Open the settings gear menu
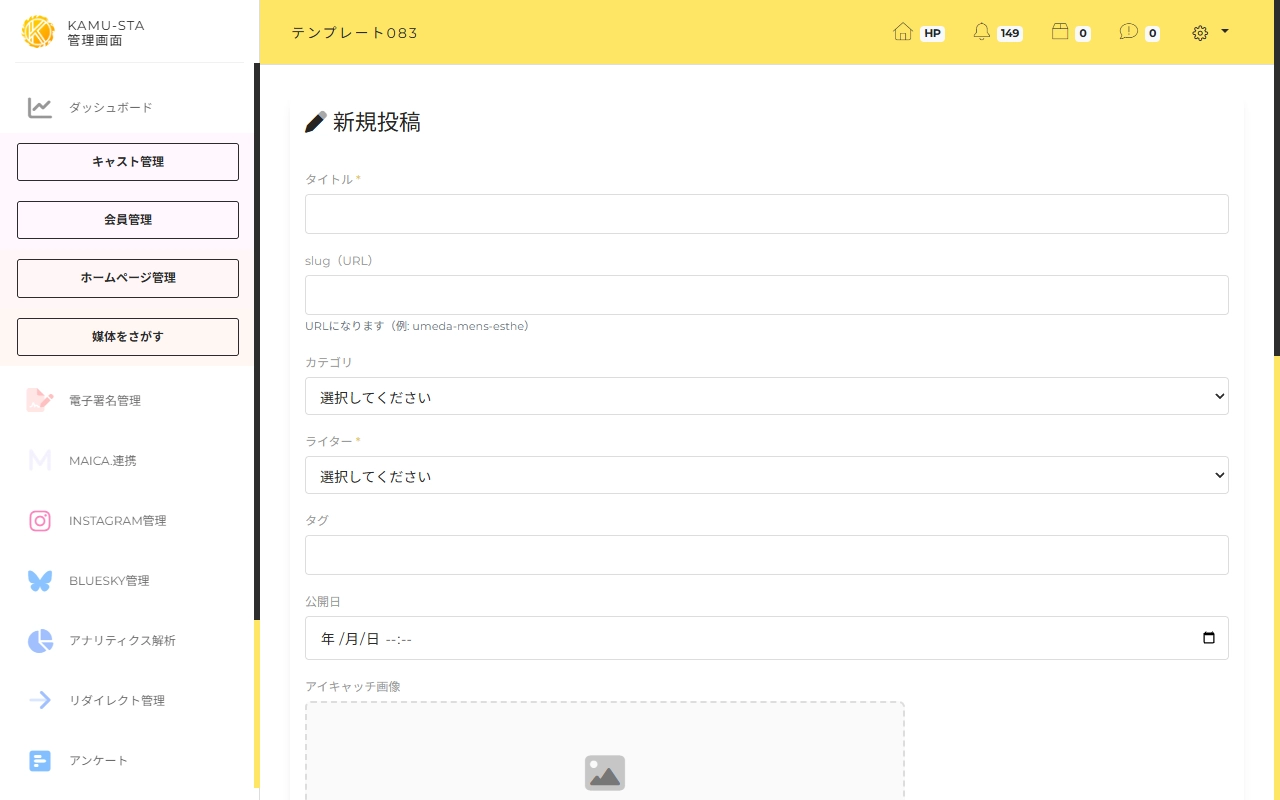This screenshot has height=800, width=1280. 1200,33
